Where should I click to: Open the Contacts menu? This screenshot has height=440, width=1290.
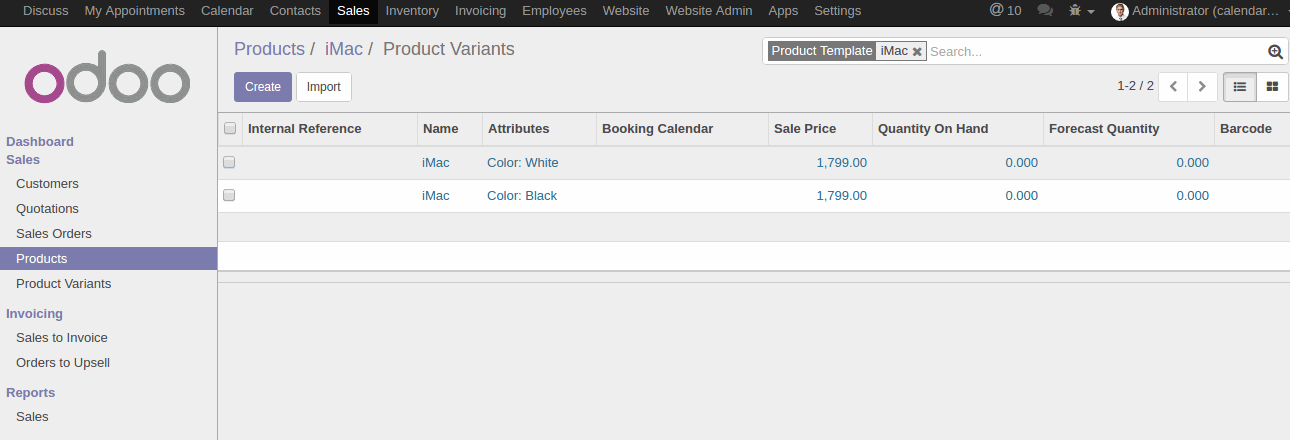[x=295, y=11]
